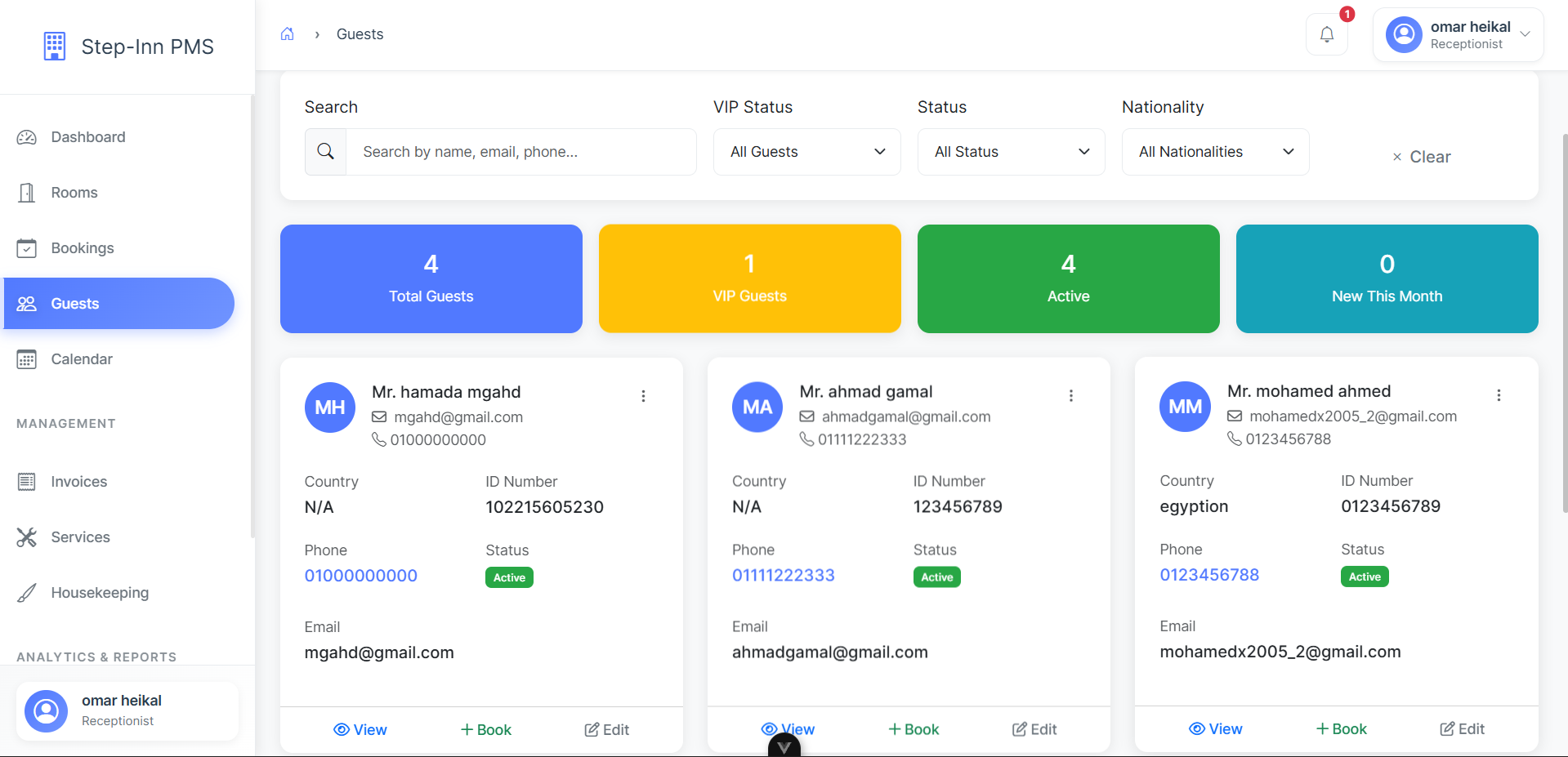Focus the guest search input field

520,152
